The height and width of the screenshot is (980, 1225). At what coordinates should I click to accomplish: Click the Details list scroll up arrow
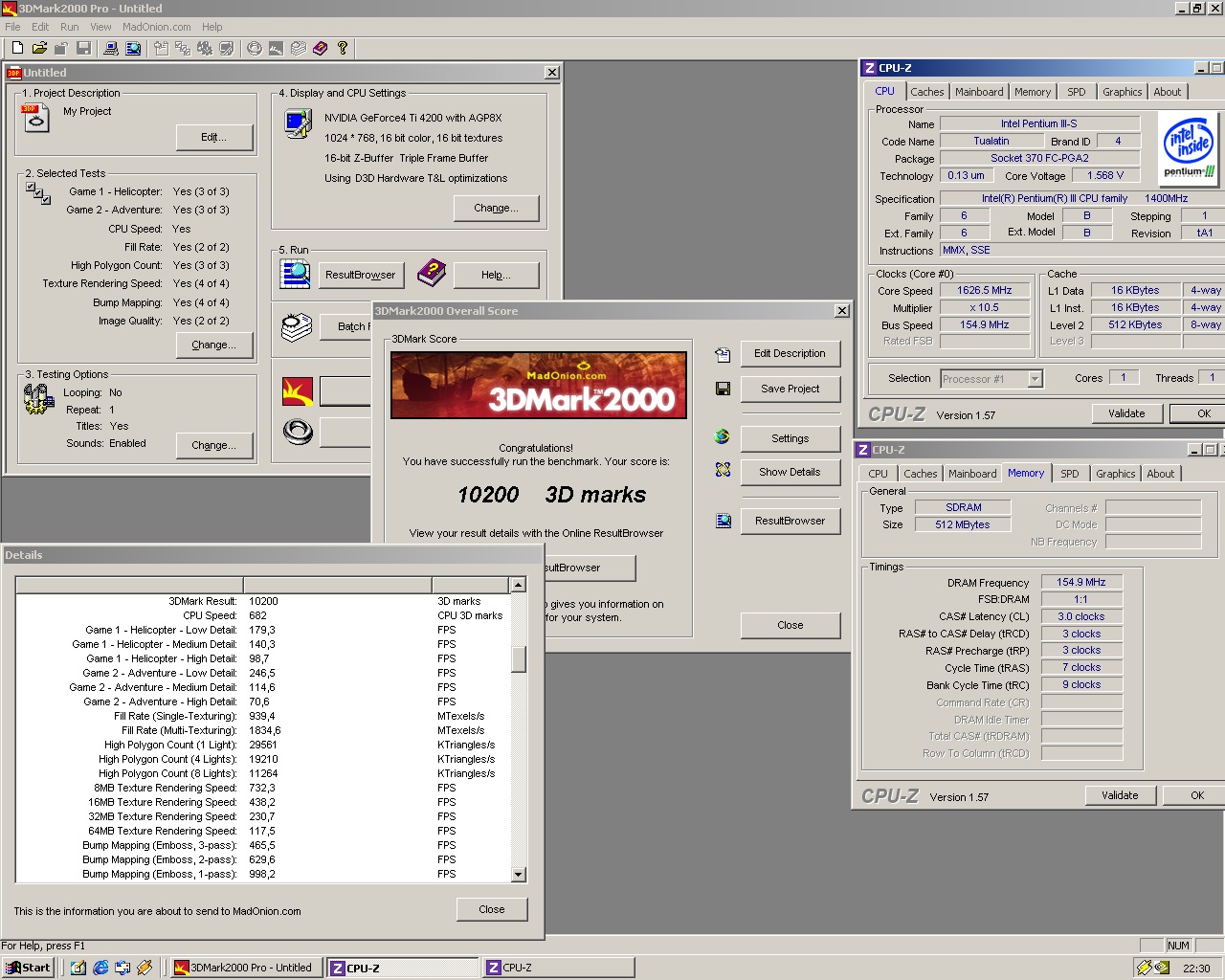pos(518,585)
